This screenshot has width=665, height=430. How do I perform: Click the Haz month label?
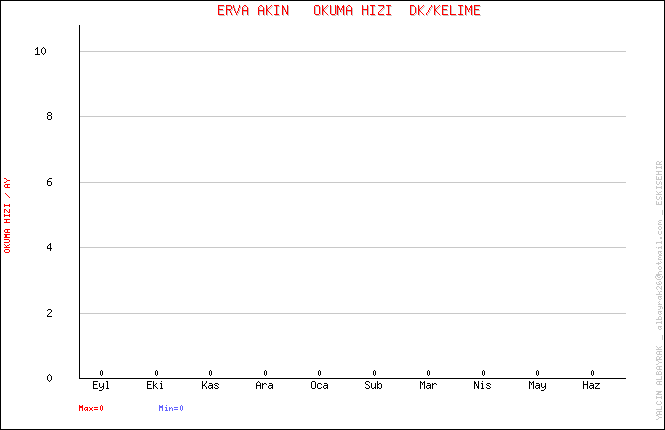(592, 386)
